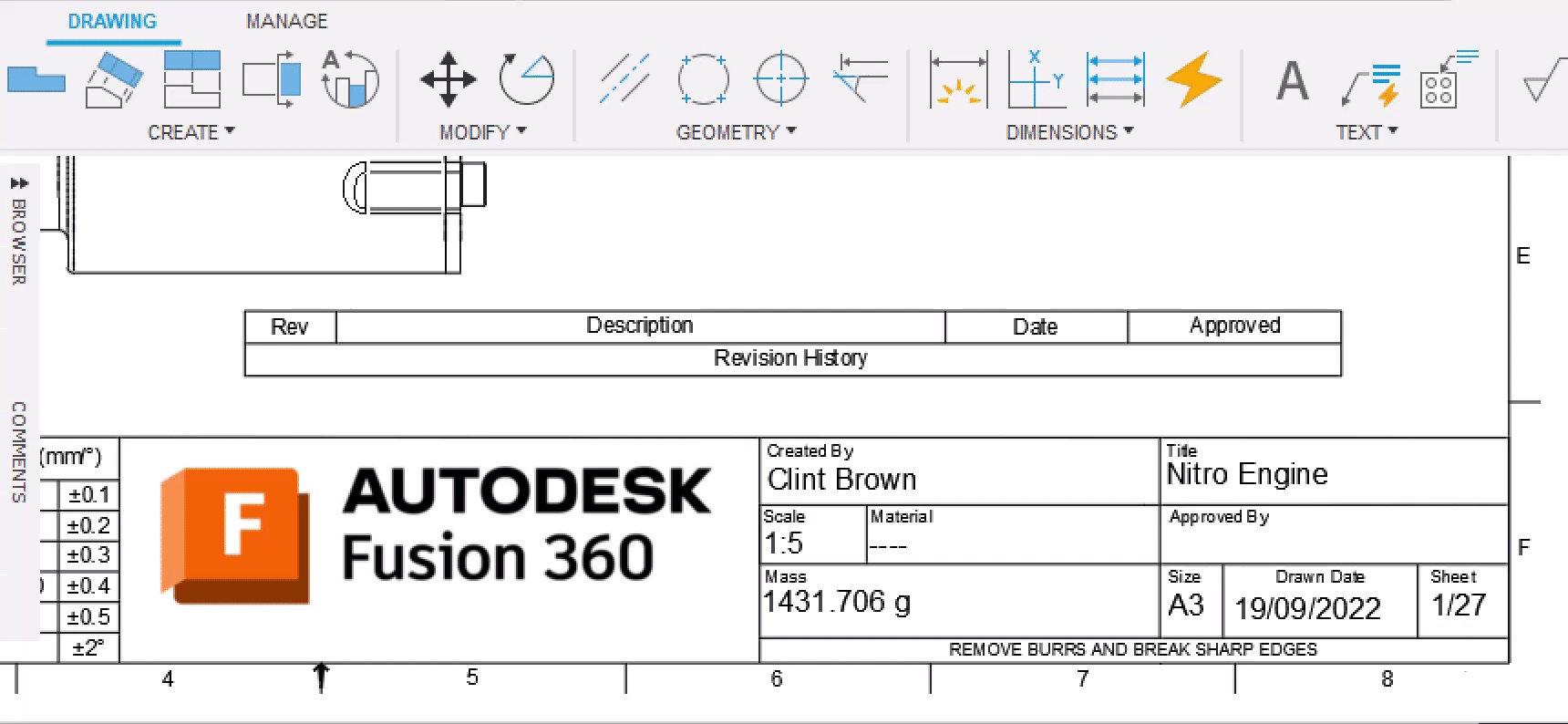The image size is (1568, 724).
Task: Click the Rev column header
Action: point(290,327)
